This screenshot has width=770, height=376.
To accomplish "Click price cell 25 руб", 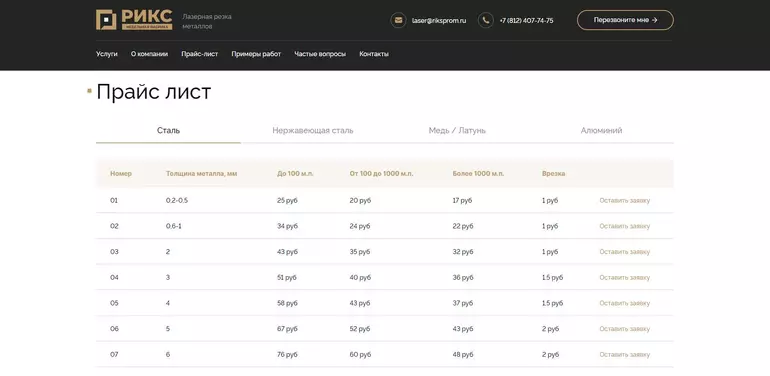I will click(x=287, y=201).
